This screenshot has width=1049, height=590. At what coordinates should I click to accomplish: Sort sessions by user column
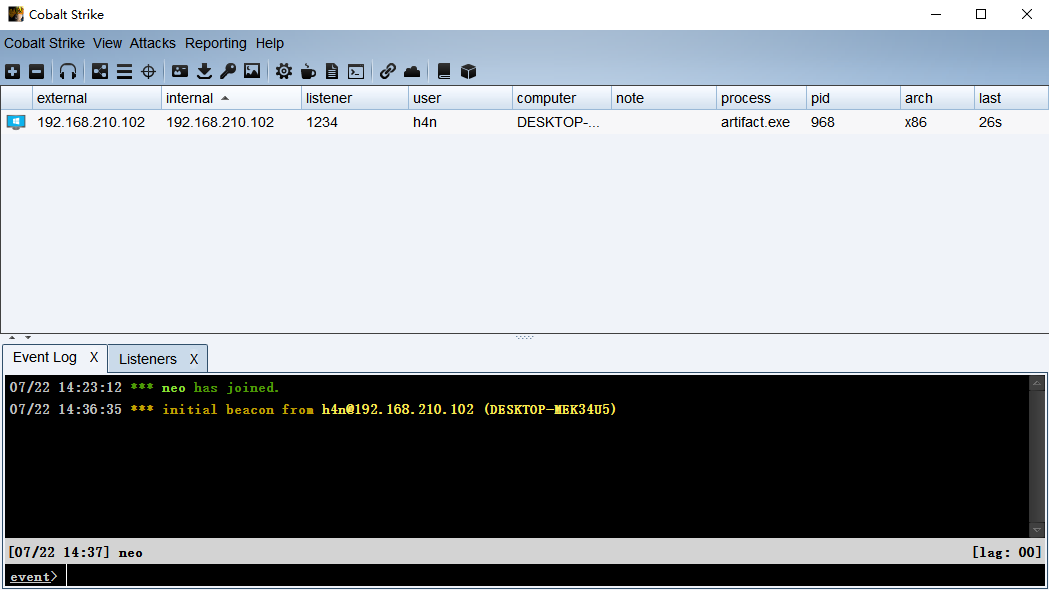pos(460,98)
